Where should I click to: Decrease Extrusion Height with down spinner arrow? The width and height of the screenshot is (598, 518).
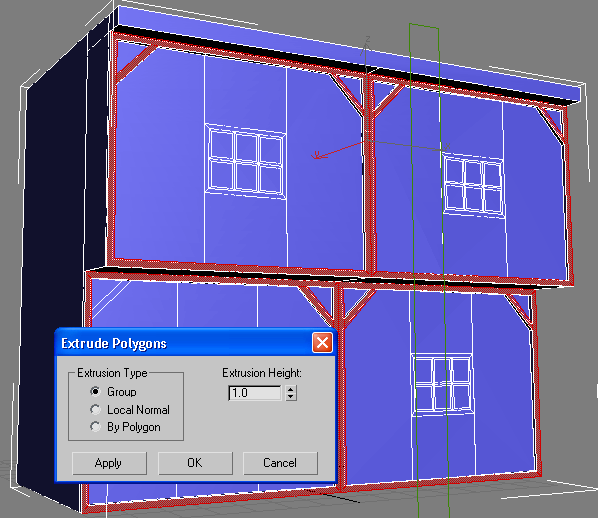tap(291, 397)
